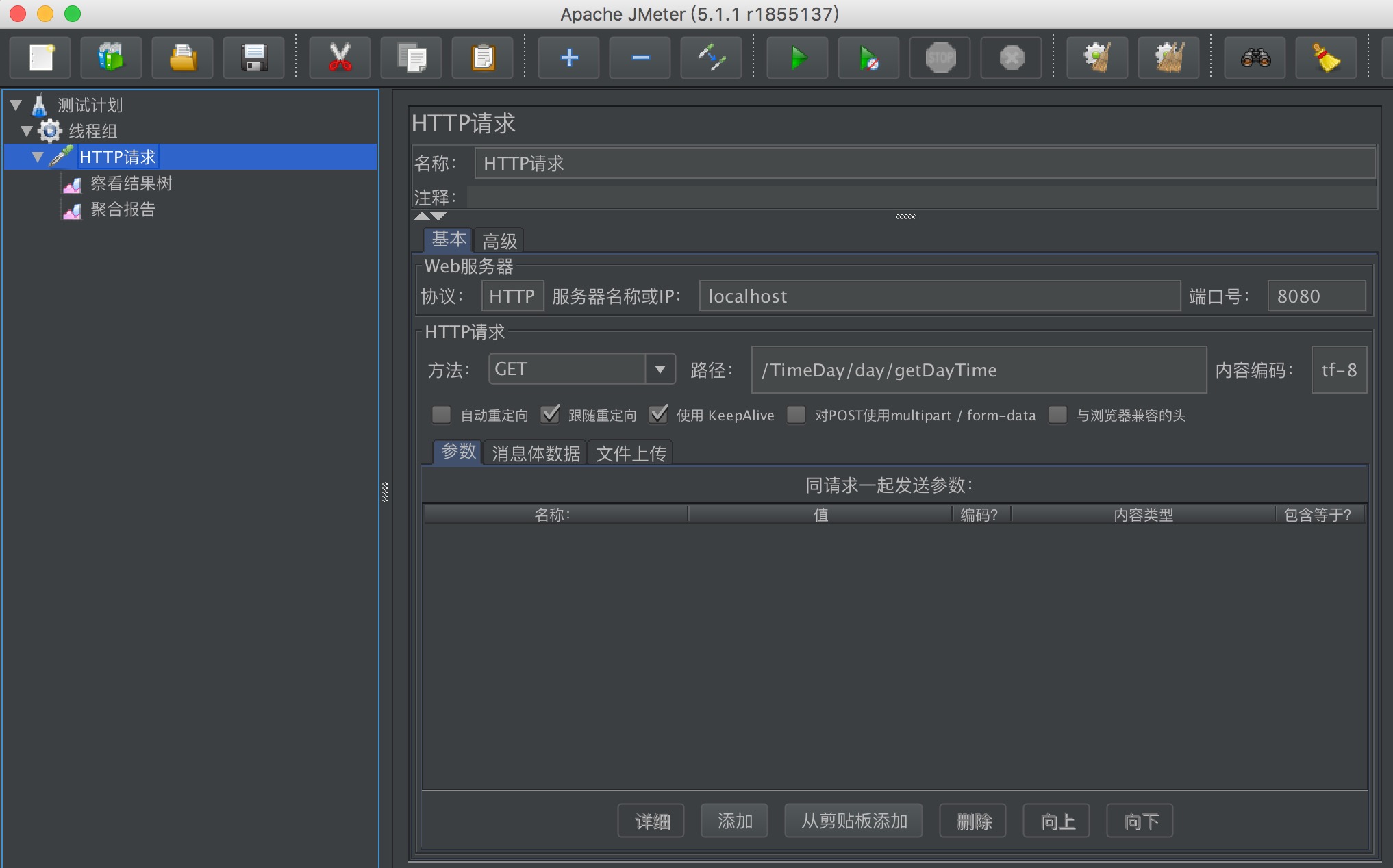Select the 参数 tab
Screen dimensions: 1393x868
[x=458, y=452]
